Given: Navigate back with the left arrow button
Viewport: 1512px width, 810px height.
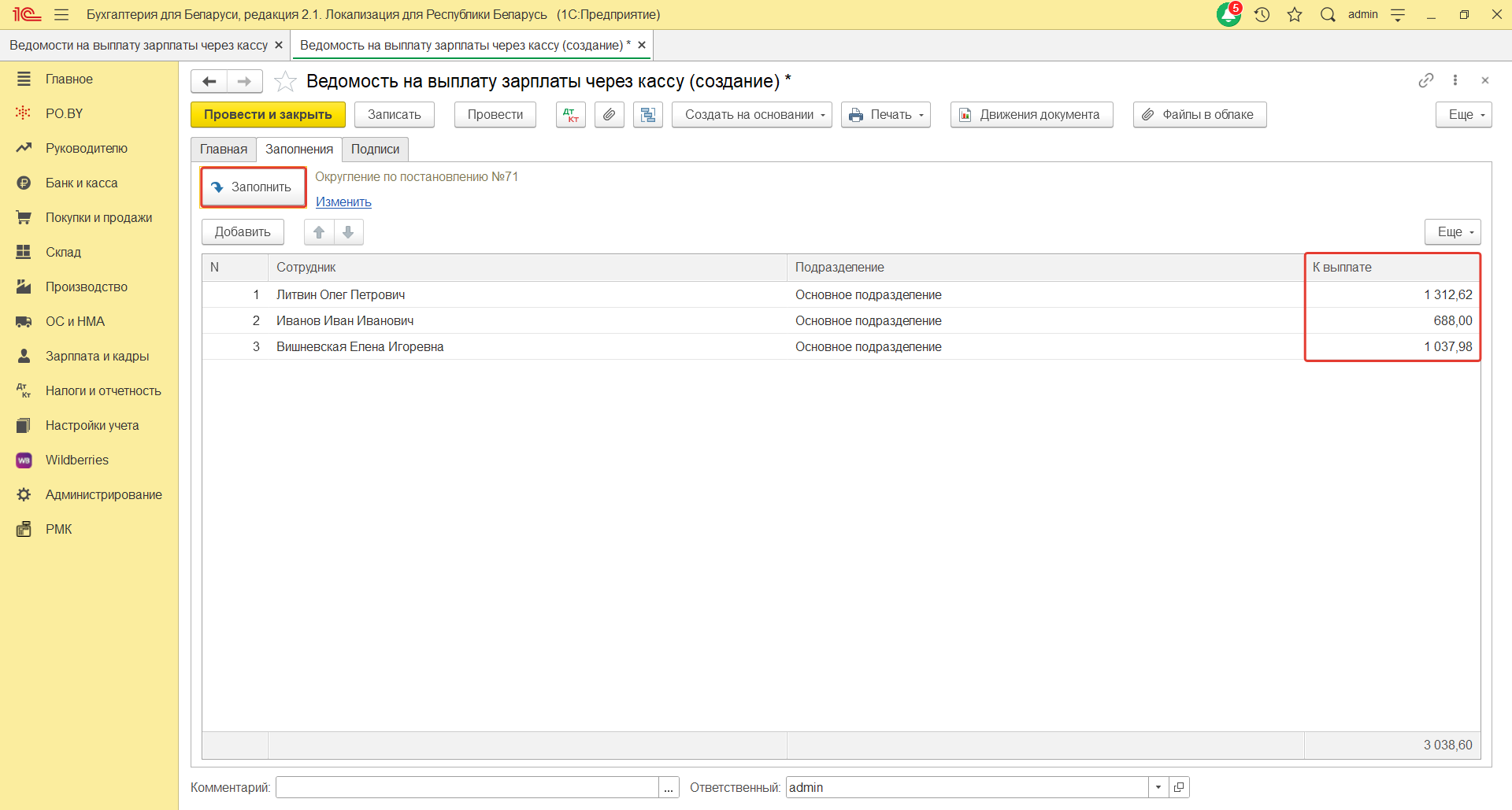Looking at the screenshot, I should (x=209, y=81).
